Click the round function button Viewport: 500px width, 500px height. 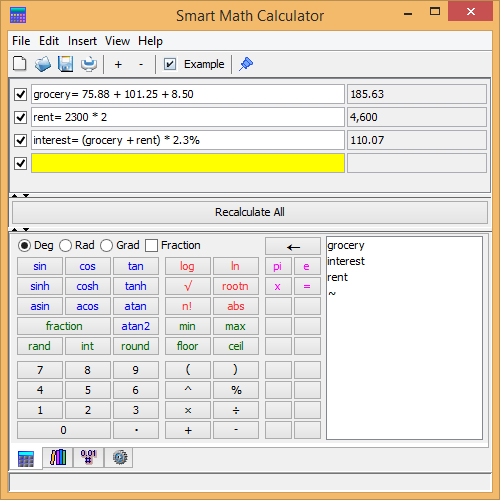(136, 346)
